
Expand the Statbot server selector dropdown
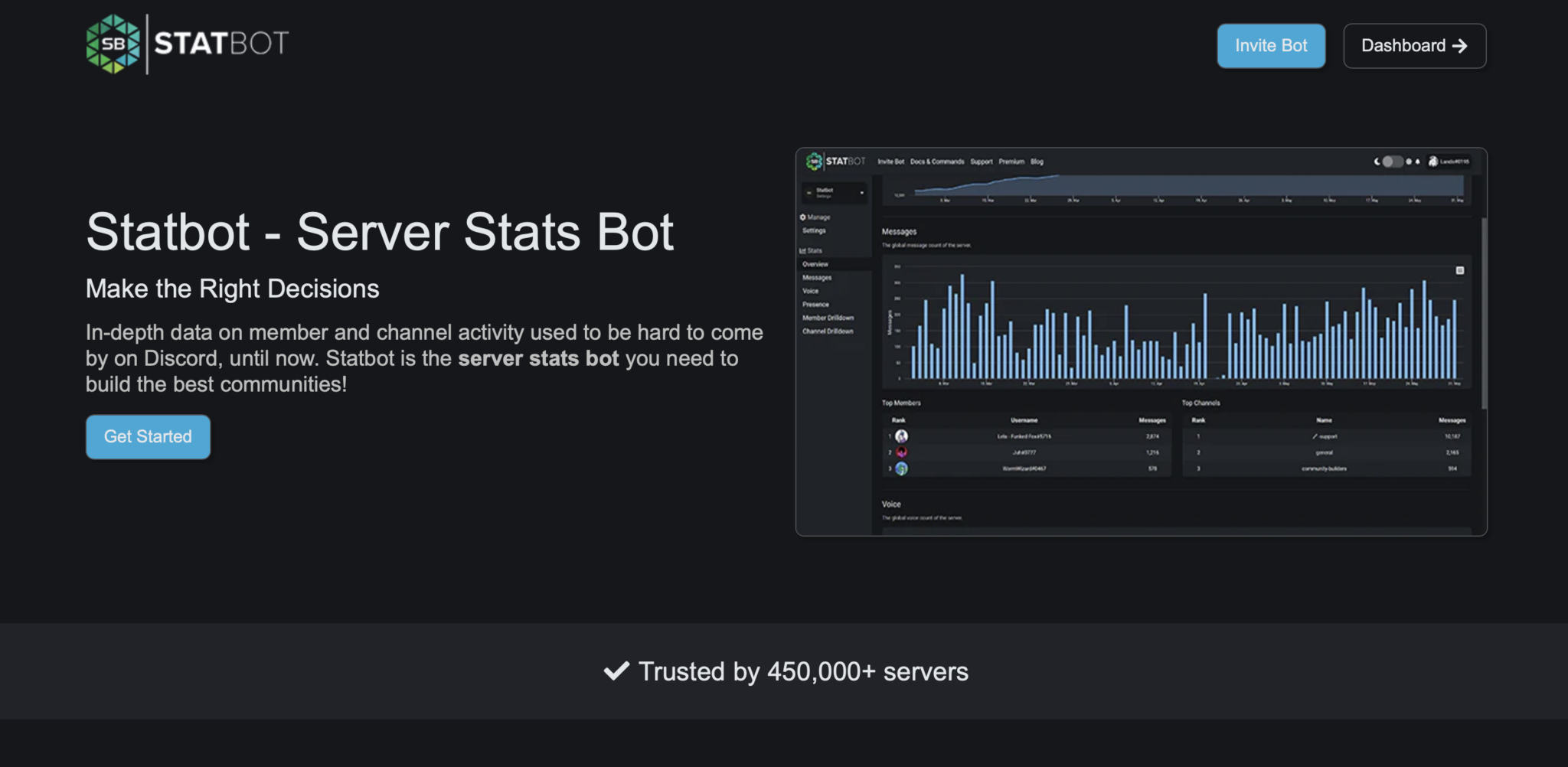[861, 192]
